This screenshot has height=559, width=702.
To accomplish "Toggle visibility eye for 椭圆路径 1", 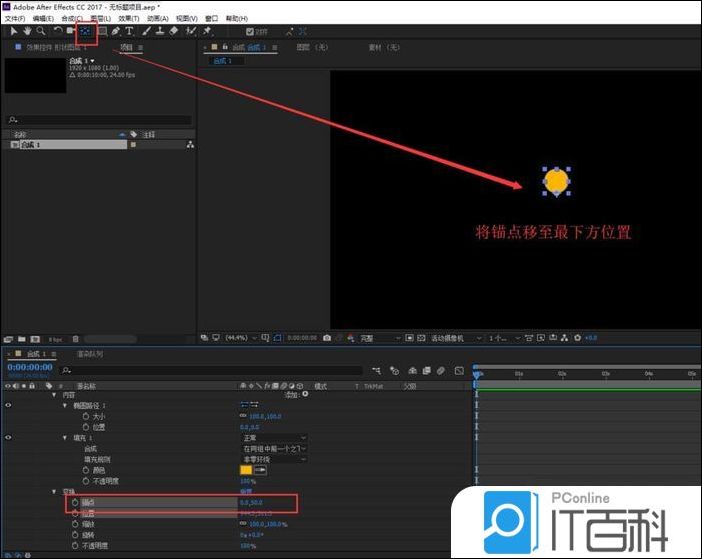I will [x=9, y=405].
